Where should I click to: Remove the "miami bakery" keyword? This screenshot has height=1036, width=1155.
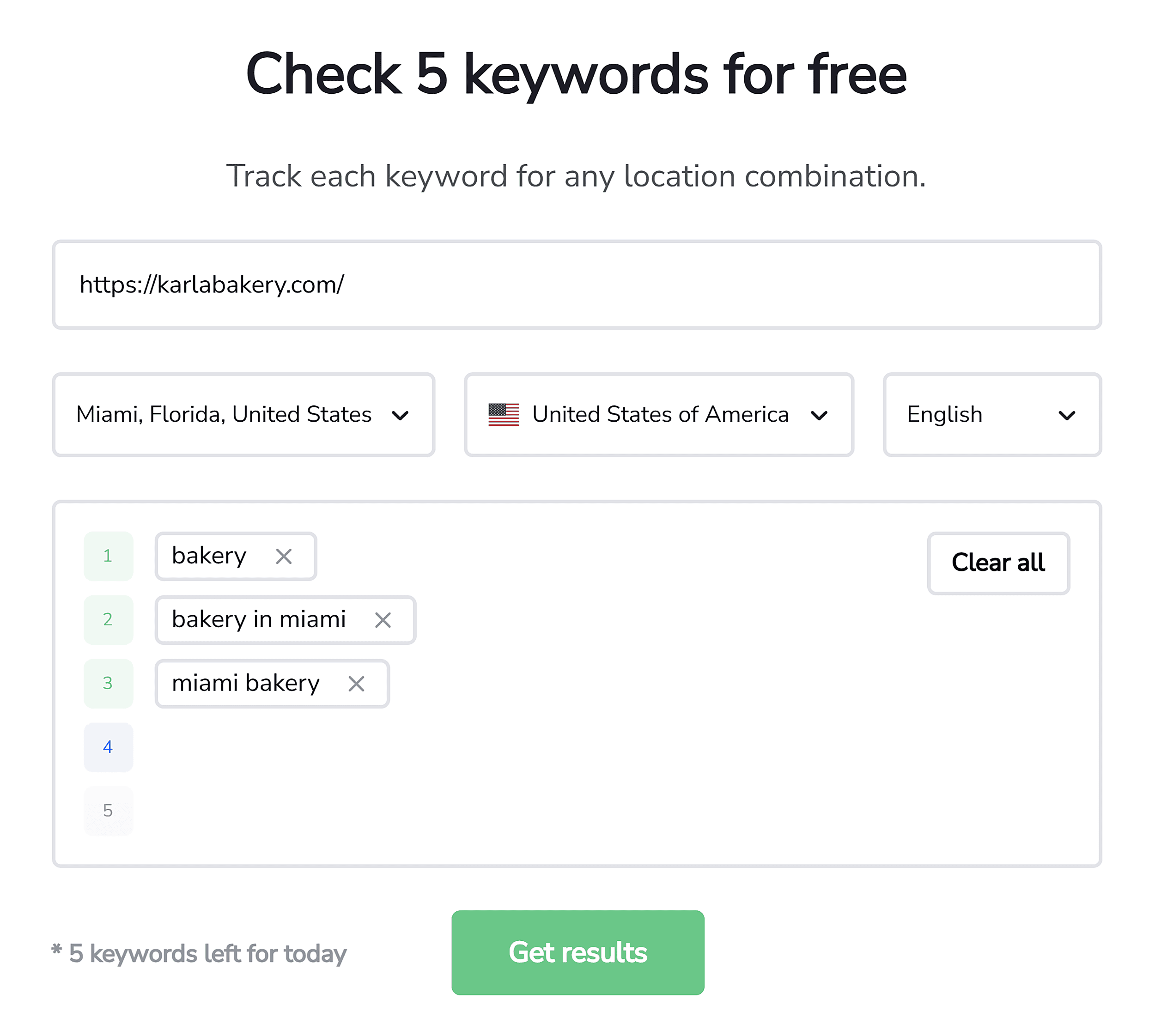point(358,684)
